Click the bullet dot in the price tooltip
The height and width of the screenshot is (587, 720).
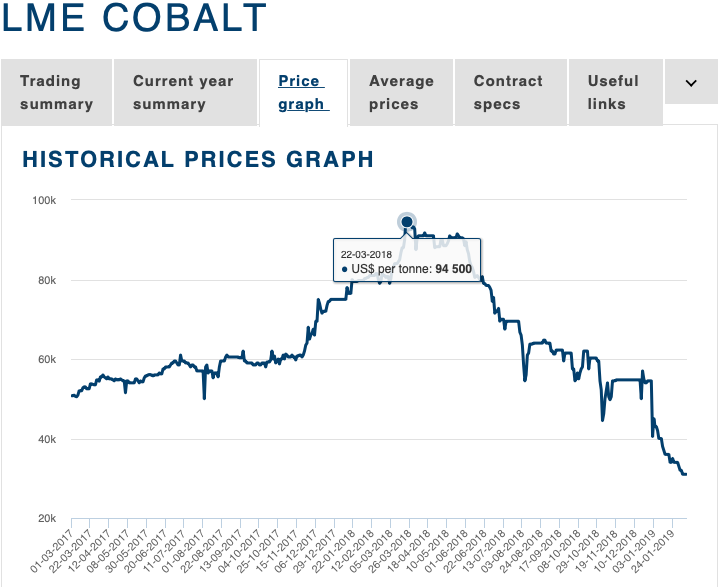click(345, 270)
